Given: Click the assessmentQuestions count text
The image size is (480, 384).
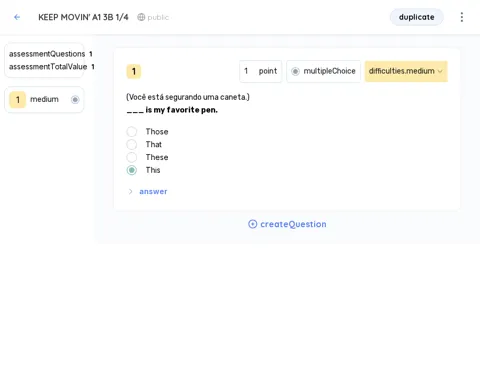Looking at the screenshot, I should (x=51, y=54).
